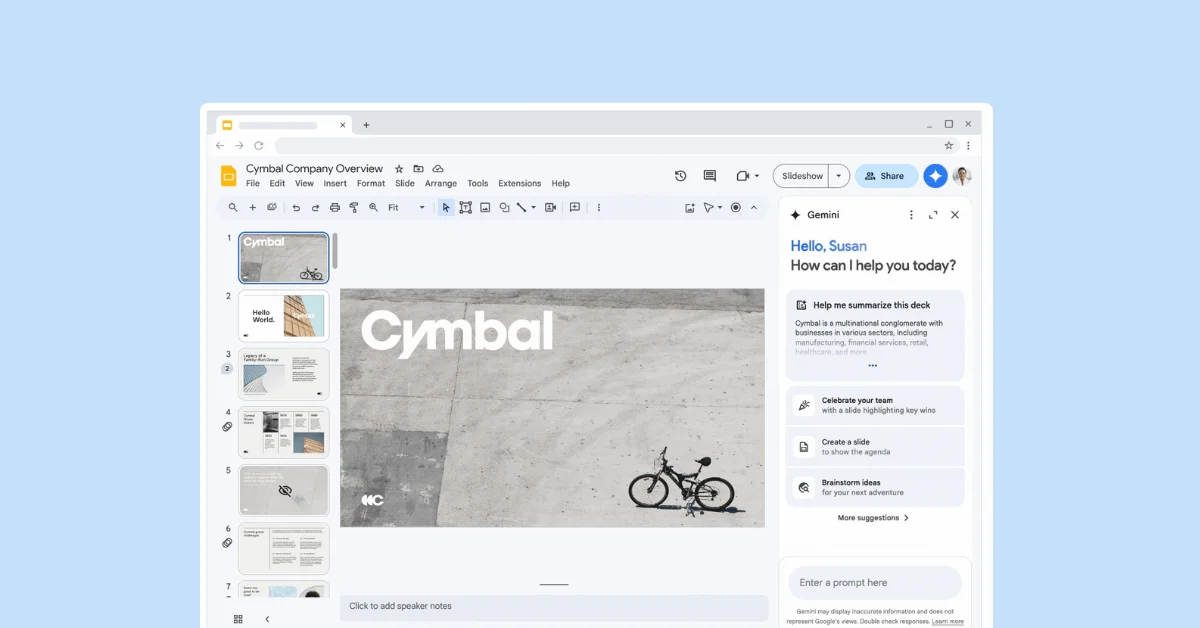Choose Create a slide suggestion
The image size is (1200, 628).
(x=875, y=447)
